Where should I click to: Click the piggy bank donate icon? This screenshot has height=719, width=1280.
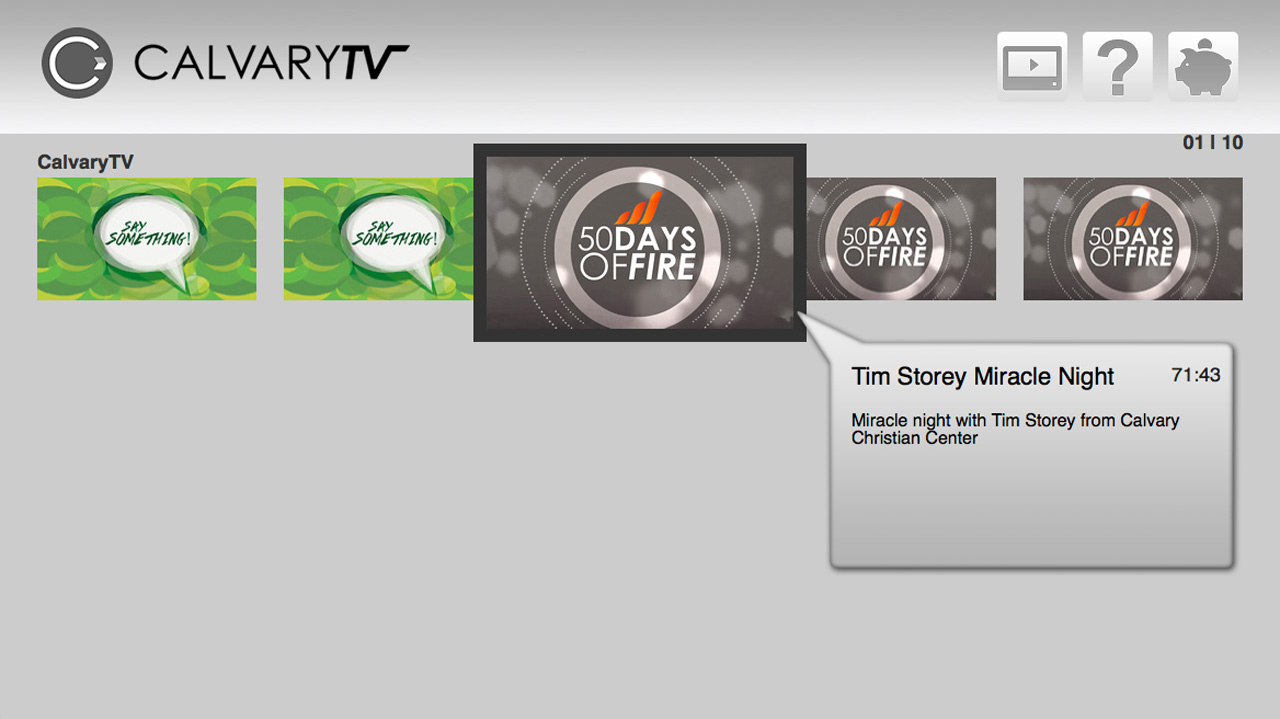(1203, 66)
